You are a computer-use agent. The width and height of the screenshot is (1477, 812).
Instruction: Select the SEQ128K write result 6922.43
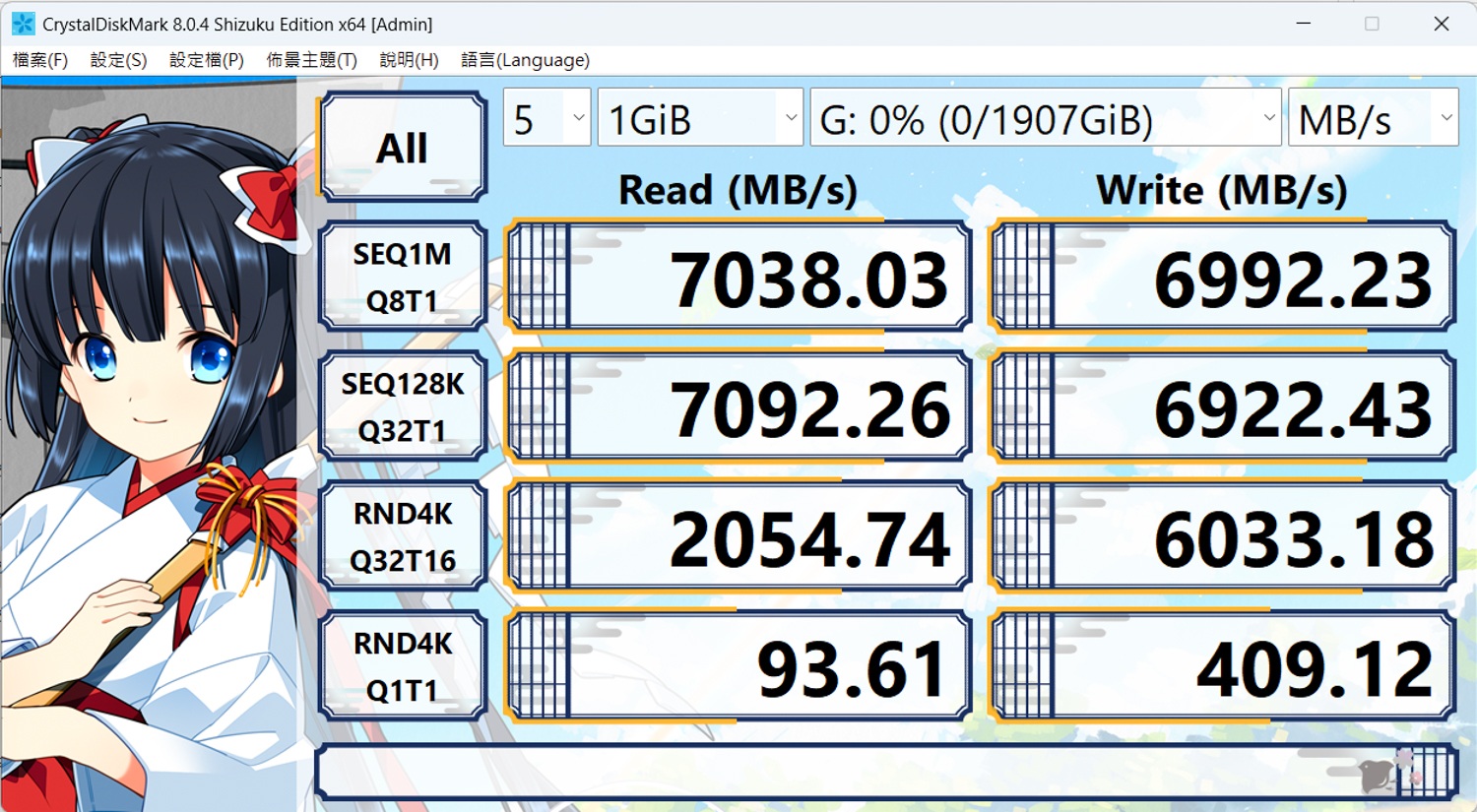(1223, 407)
